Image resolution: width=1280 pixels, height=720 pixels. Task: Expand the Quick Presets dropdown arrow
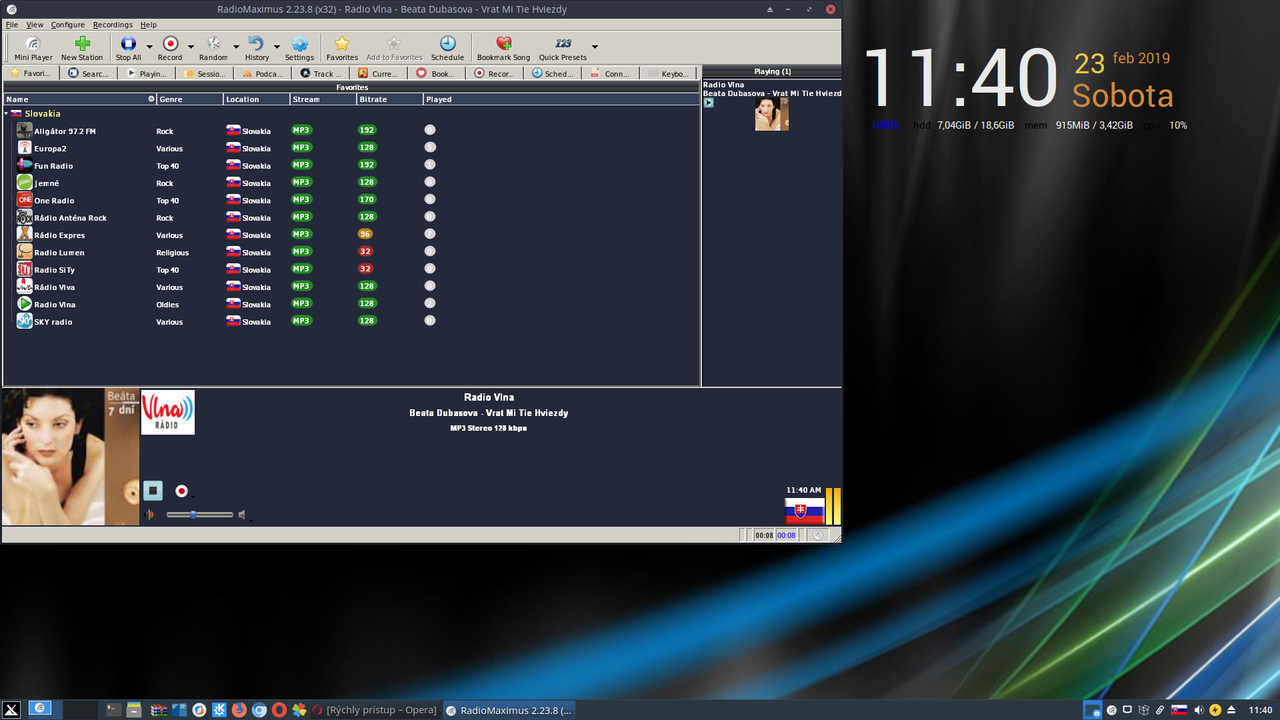tap(595, 47)
